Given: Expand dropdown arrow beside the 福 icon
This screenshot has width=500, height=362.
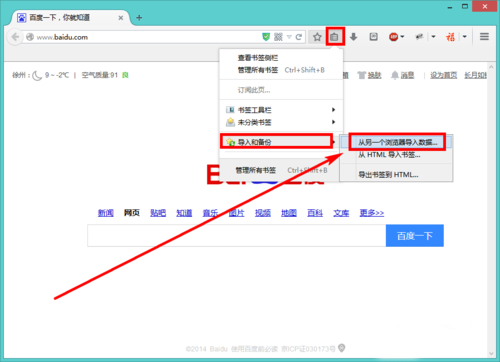Looking at the screenshot, I should (464, 37).
